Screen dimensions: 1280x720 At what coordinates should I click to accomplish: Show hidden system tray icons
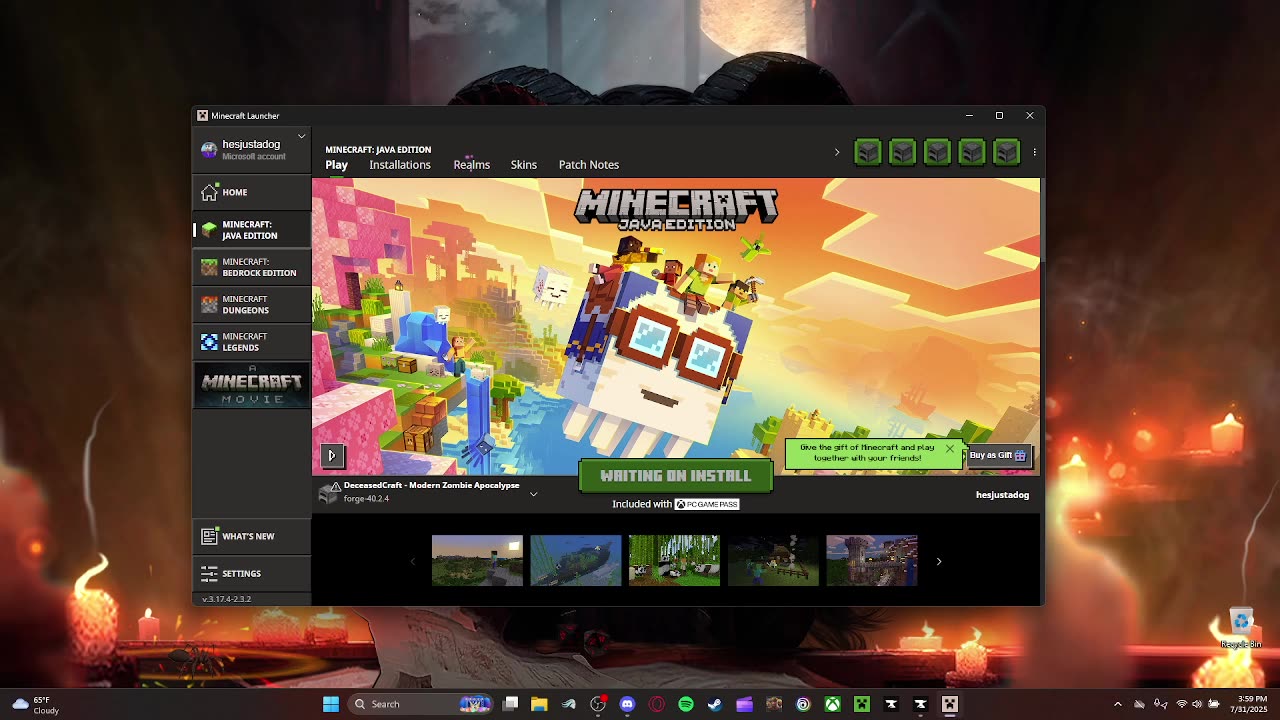[x=1118, y=704]
